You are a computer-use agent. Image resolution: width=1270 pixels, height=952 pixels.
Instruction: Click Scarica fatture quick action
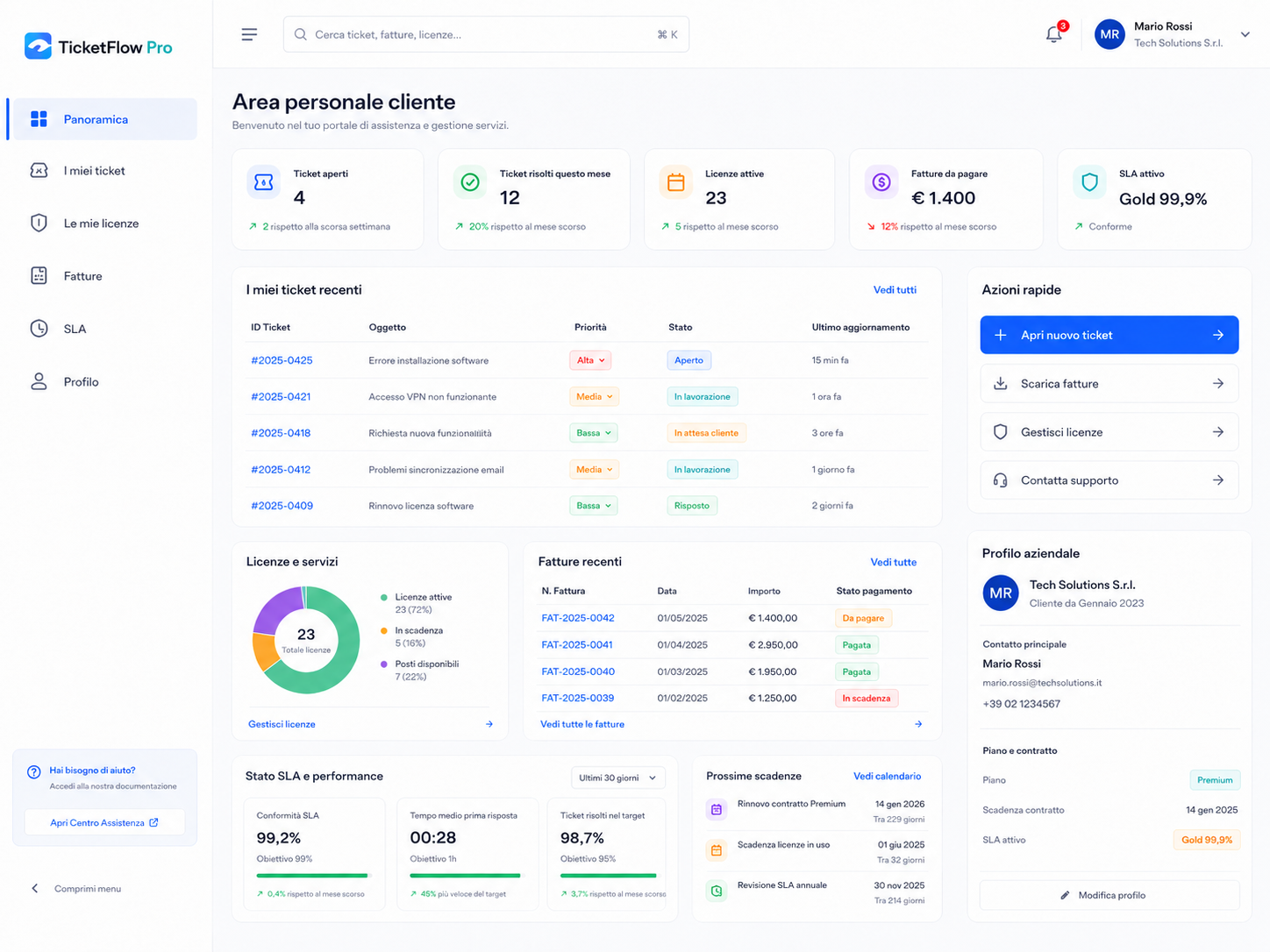tap(1109, 384)
